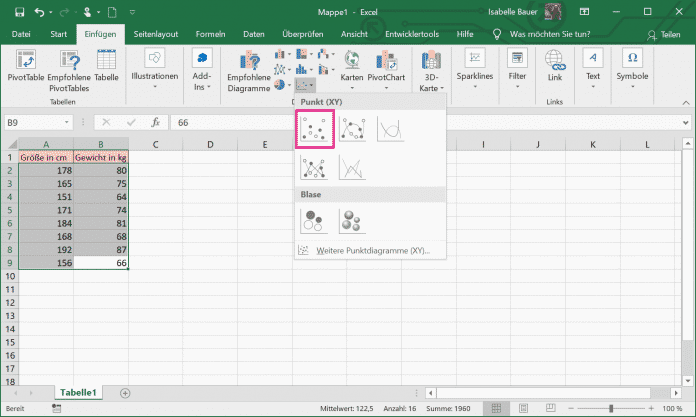Switch to normal view button in status bar

coord(496,408)
